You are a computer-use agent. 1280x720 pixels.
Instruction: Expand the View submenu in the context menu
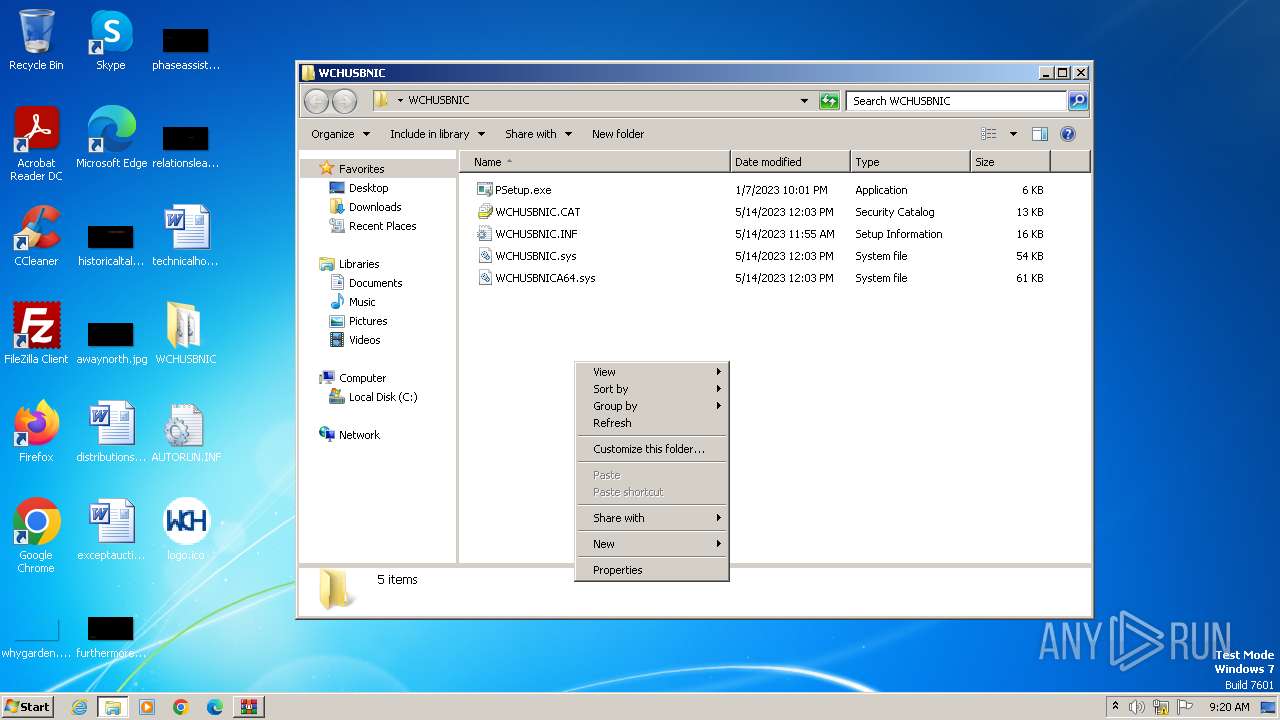652,372
